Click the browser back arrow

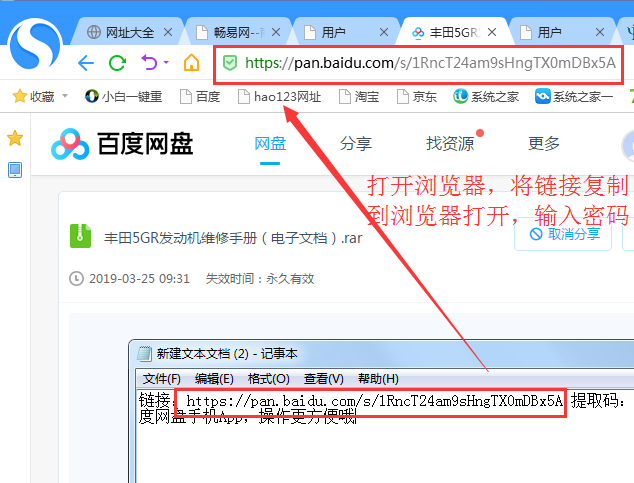(x=86, y=63)
